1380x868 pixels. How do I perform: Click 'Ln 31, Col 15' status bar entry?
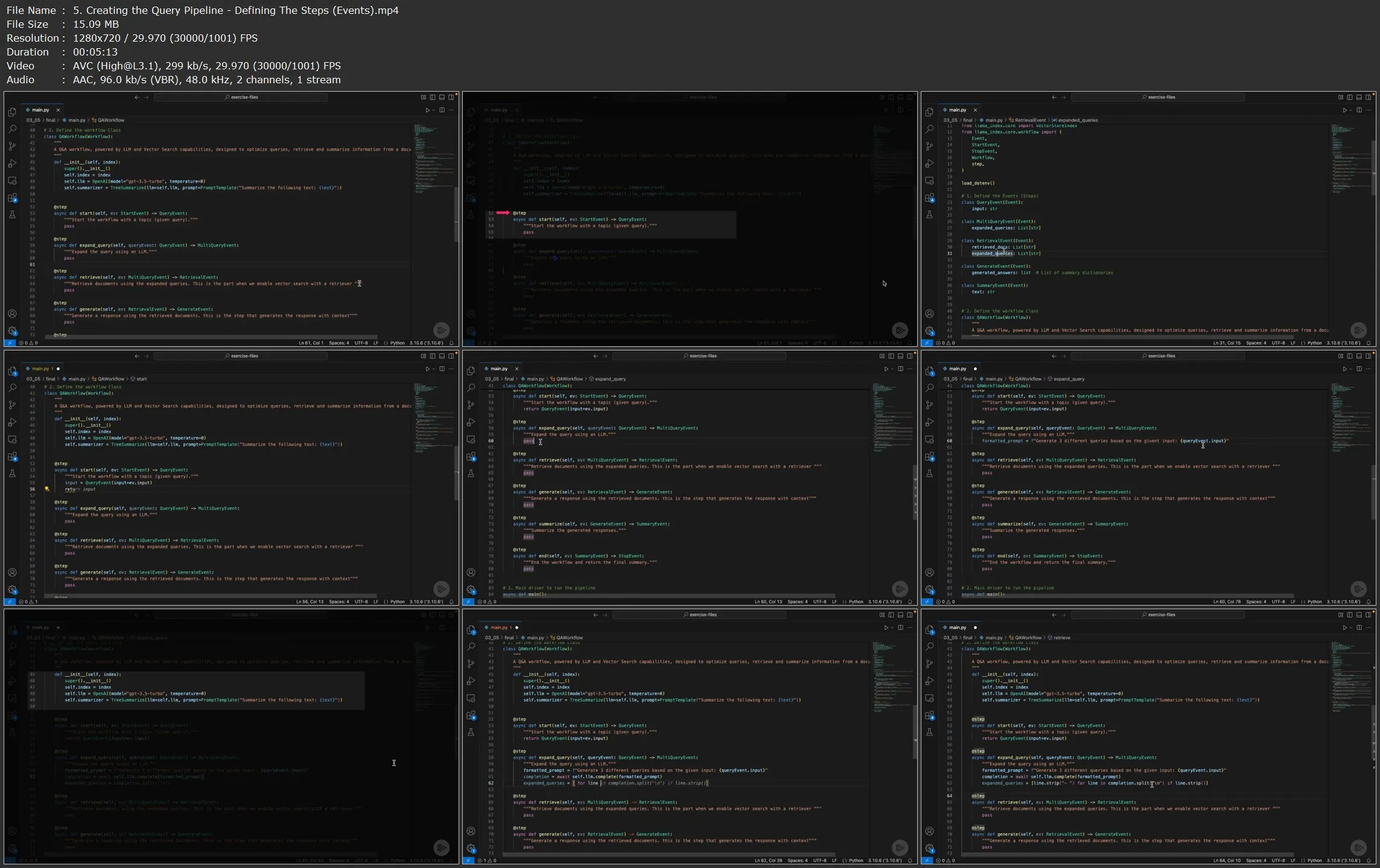(x=1227, y=343)
